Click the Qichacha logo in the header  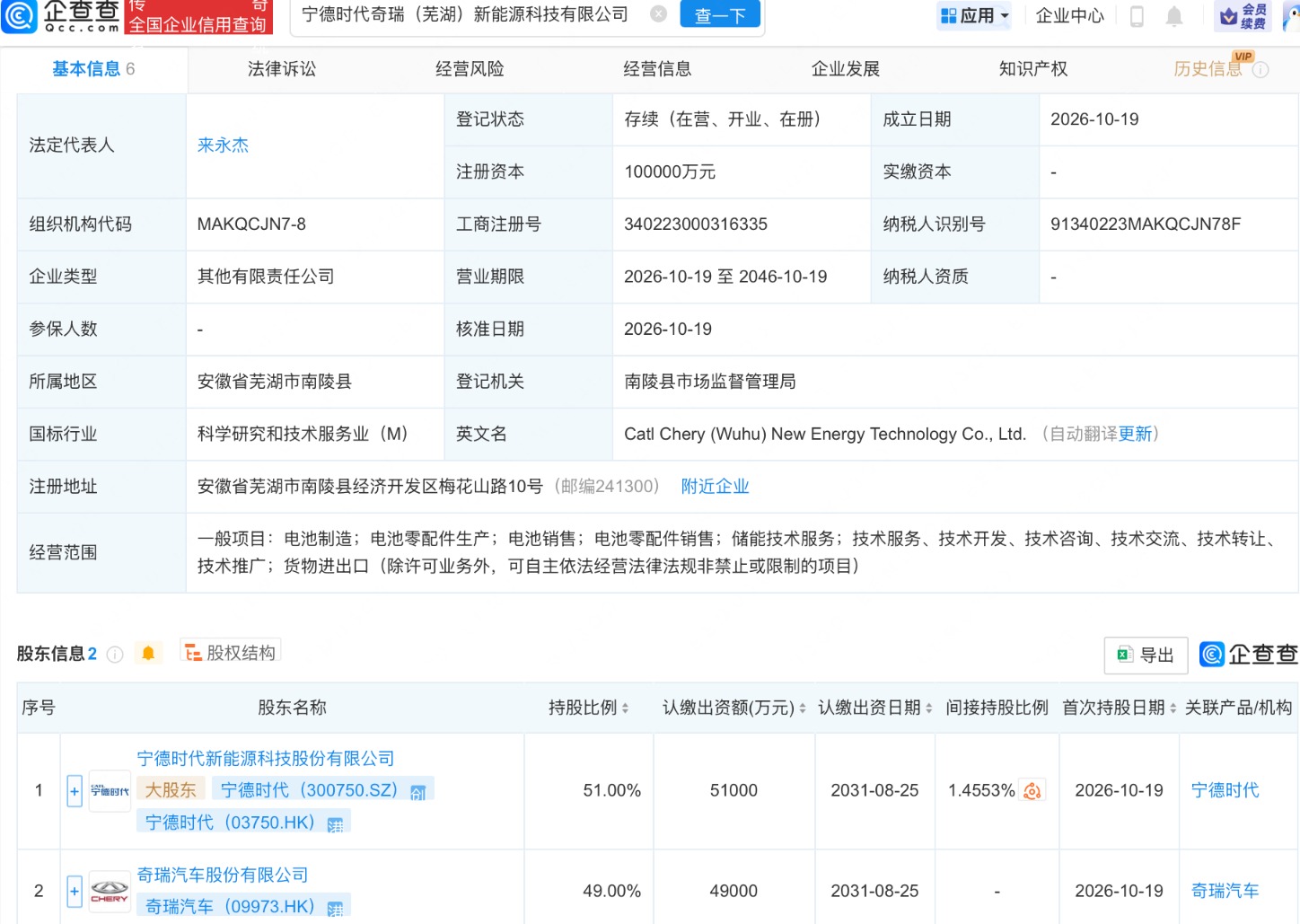61,16
